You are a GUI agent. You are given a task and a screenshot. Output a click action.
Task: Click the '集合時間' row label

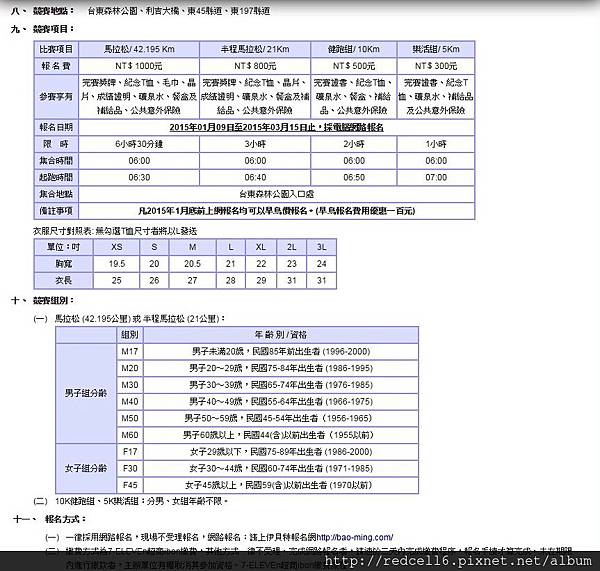(x=56, y=161)
